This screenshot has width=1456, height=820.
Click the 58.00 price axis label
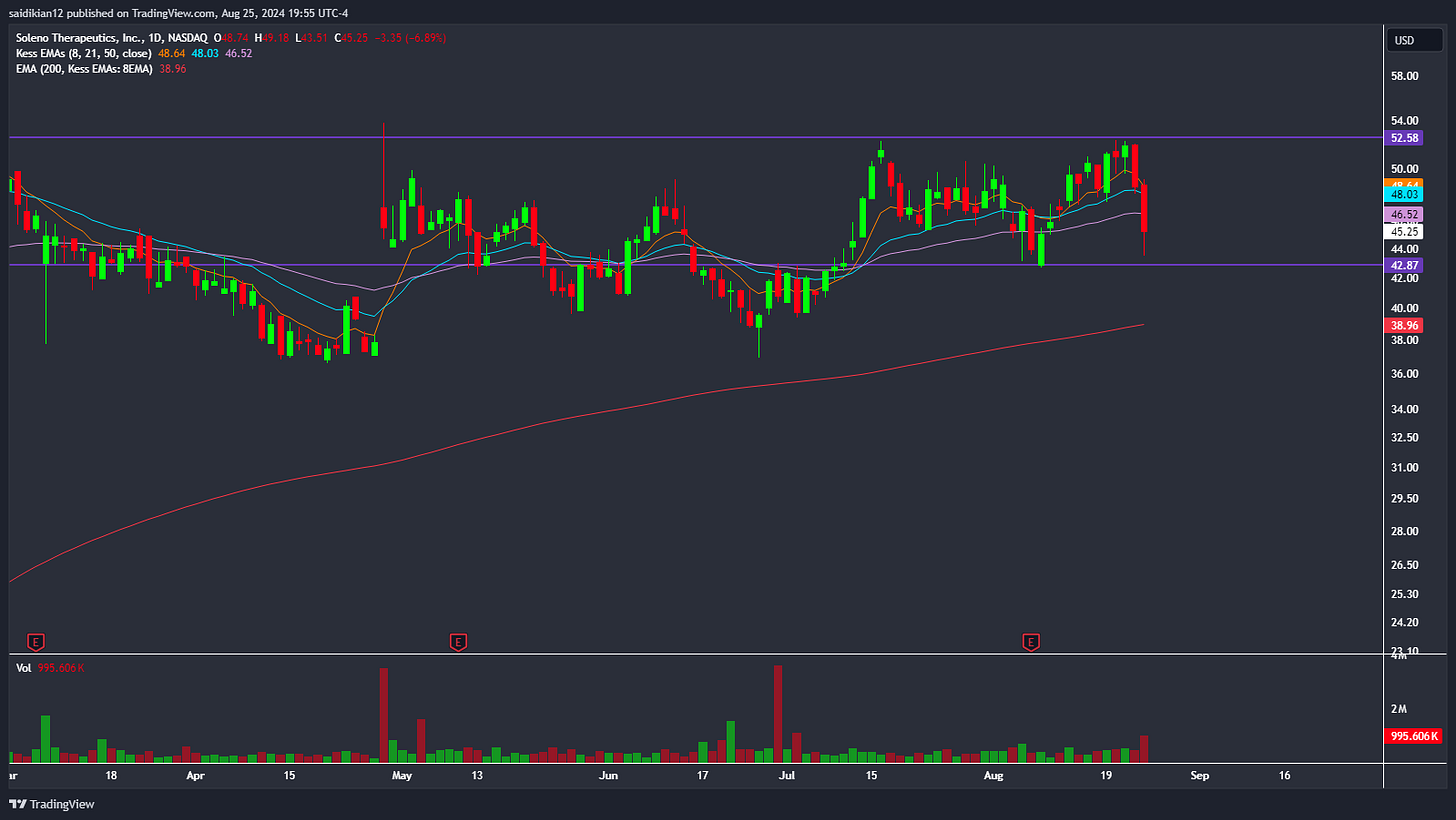pyautogui.click(x=1405, y=76)
